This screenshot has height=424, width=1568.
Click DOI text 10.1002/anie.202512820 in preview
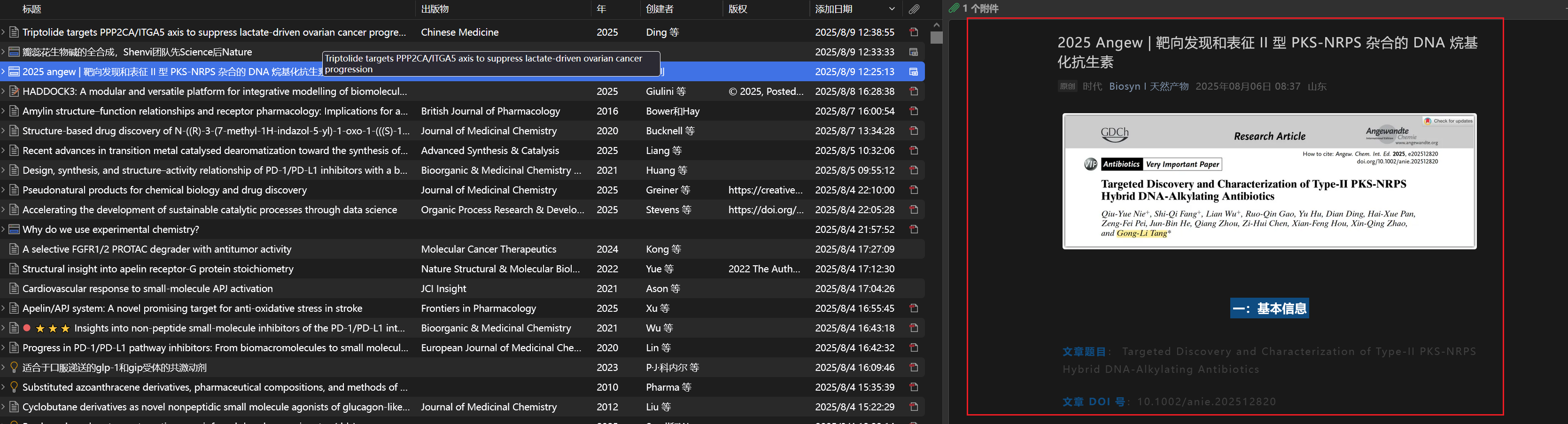pos(1206,401)
